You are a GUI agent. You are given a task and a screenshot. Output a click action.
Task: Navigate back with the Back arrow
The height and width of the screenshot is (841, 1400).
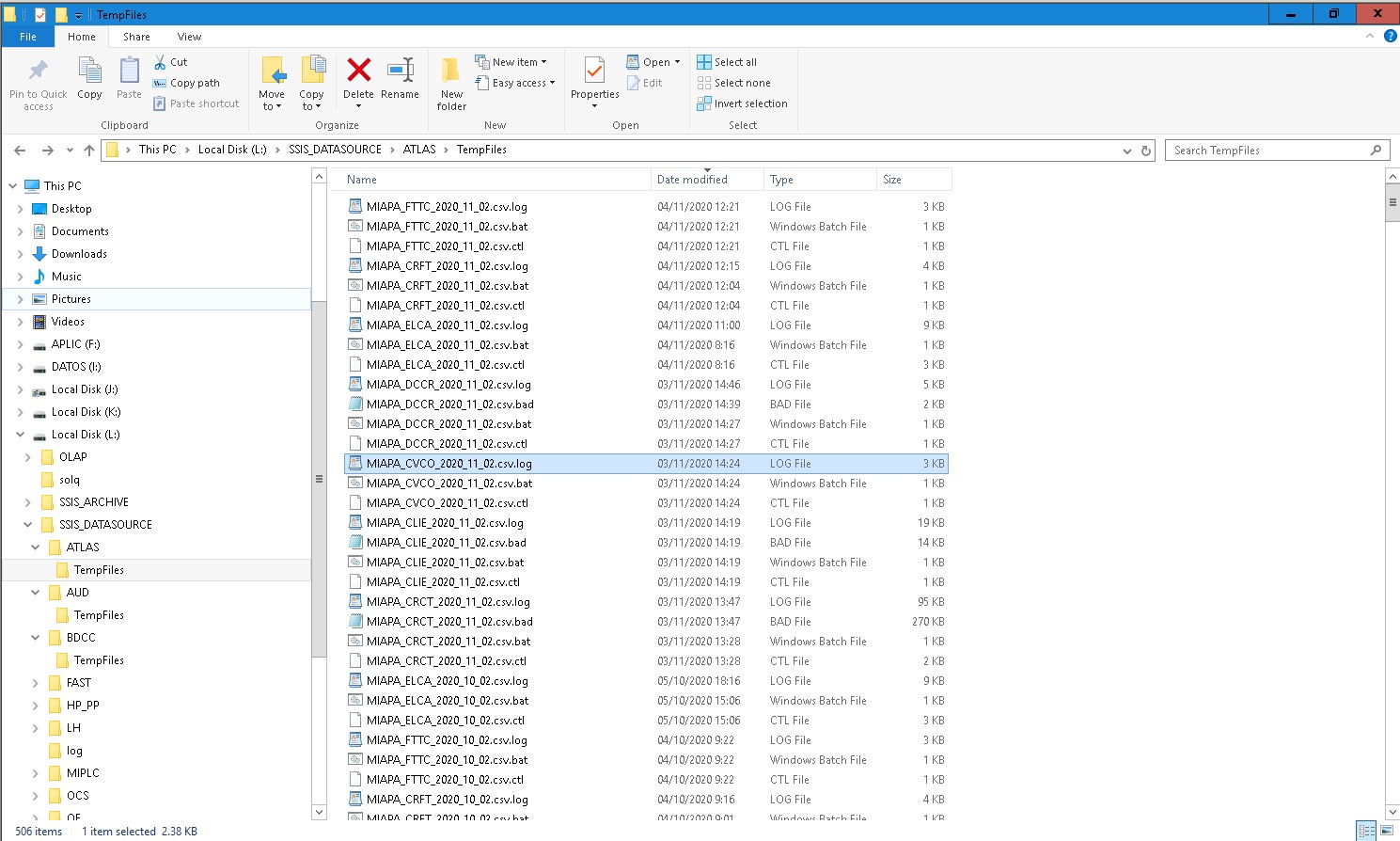click(x=20, y=151)
